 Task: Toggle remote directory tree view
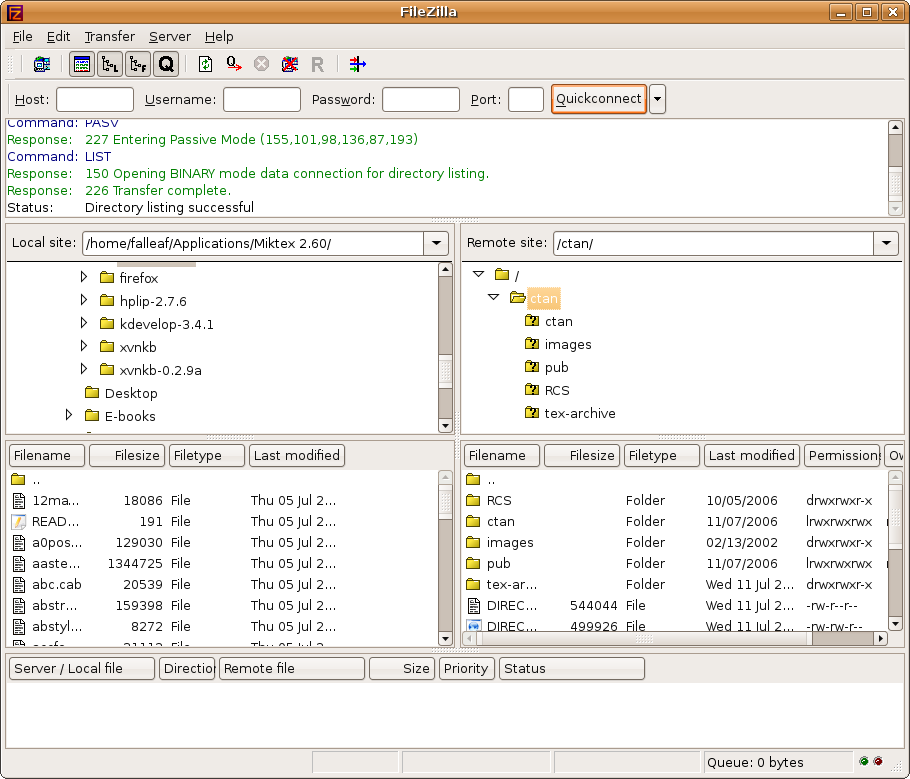pyautogui.click(x=138, y=64)
